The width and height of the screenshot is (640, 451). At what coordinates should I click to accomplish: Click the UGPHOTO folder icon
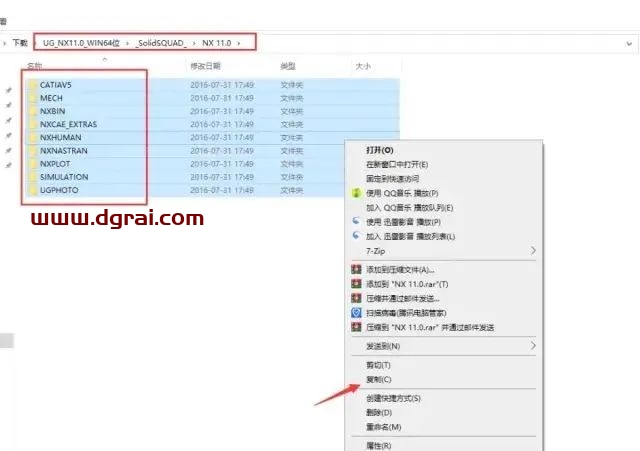[x=33, y=190]
